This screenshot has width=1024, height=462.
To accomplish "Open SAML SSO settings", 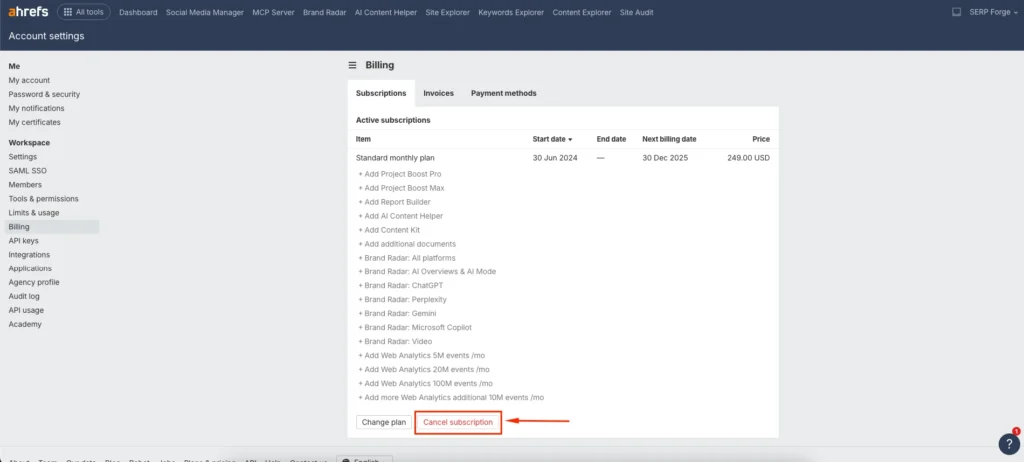I will tap(27, 171).
